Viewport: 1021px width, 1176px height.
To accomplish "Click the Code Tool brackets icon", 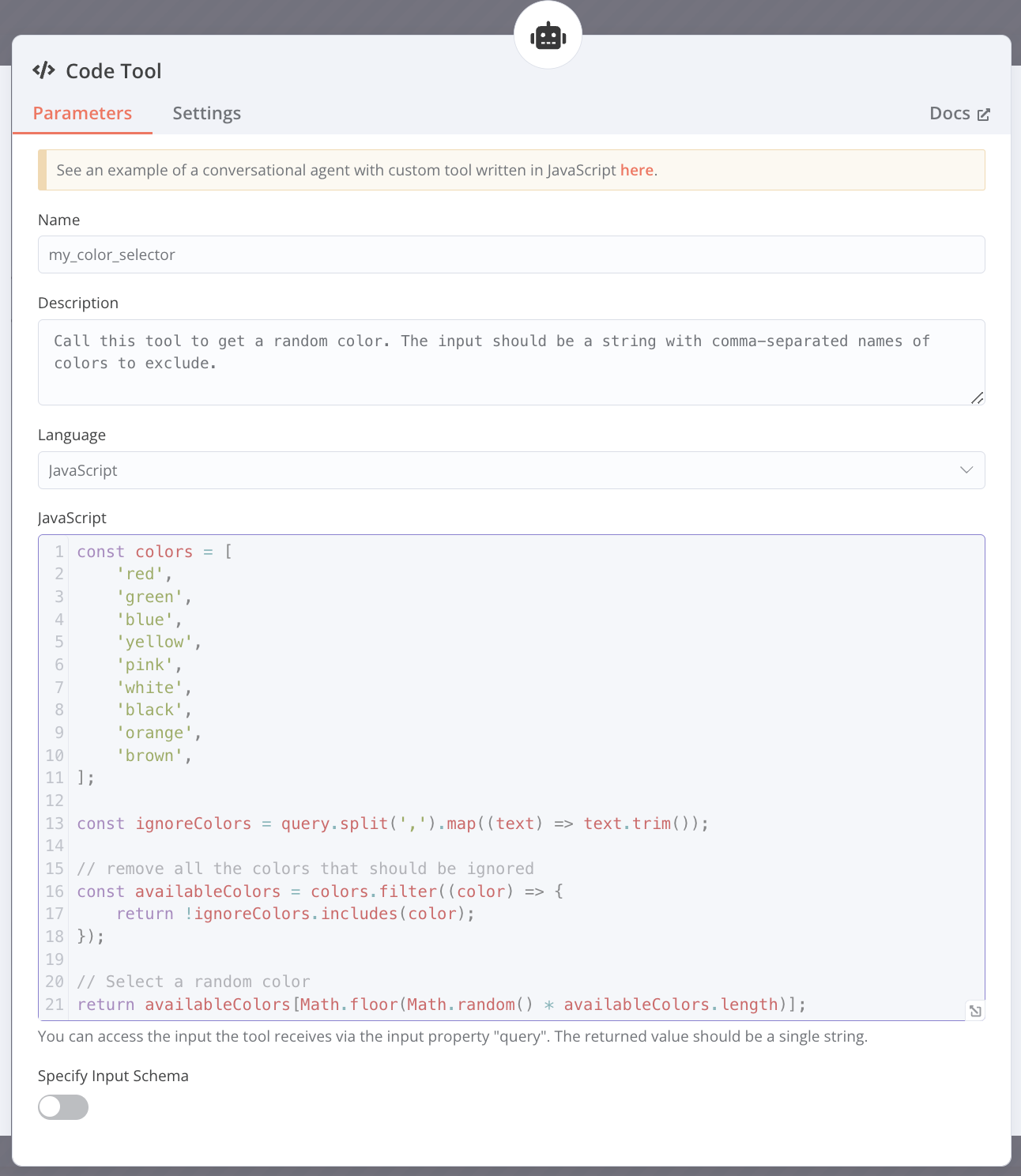I will [x=43, y=70].
